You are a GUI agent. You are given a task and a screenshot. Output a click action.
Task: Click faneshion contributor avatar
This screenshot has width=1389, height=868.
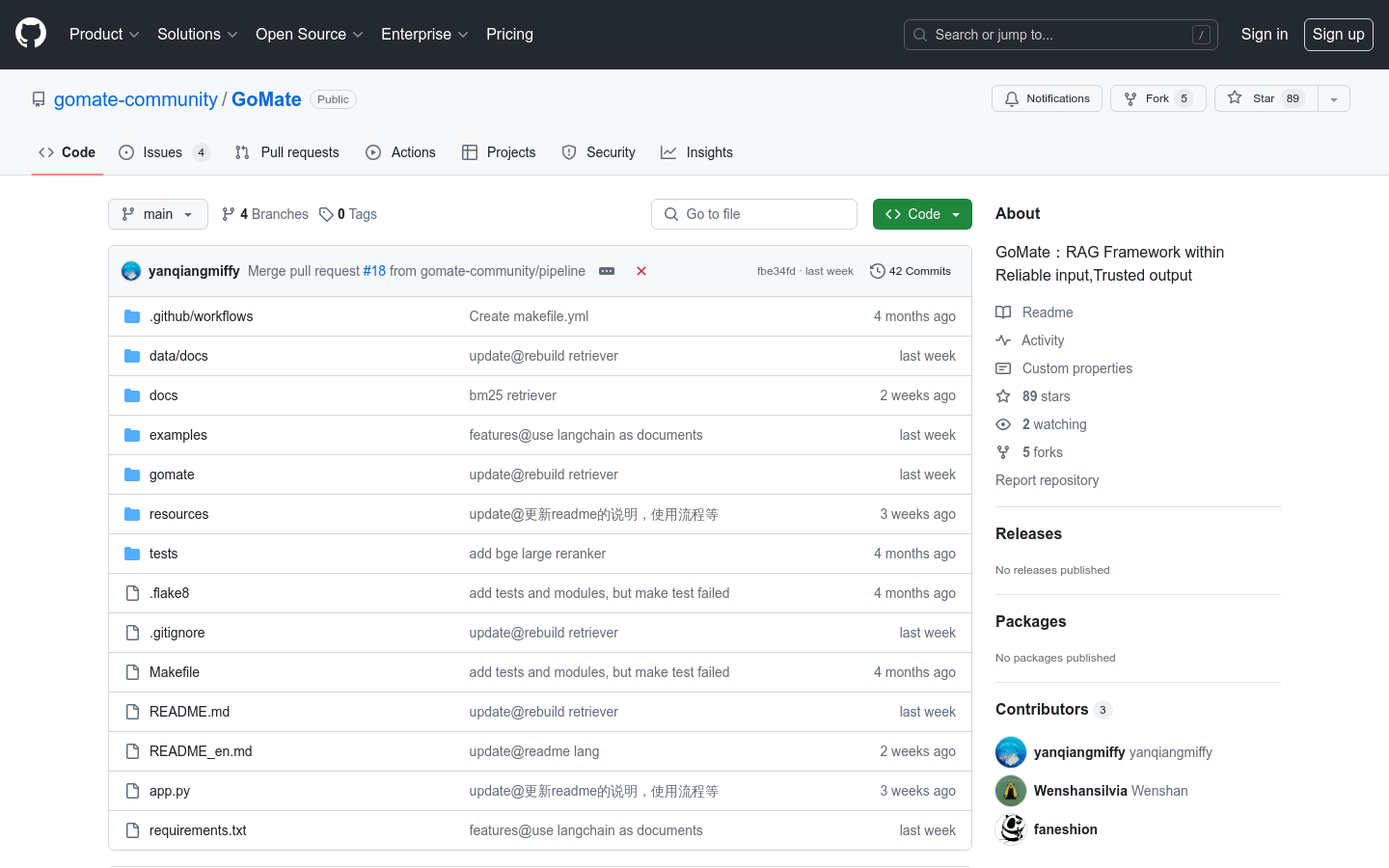(1011, 829)
